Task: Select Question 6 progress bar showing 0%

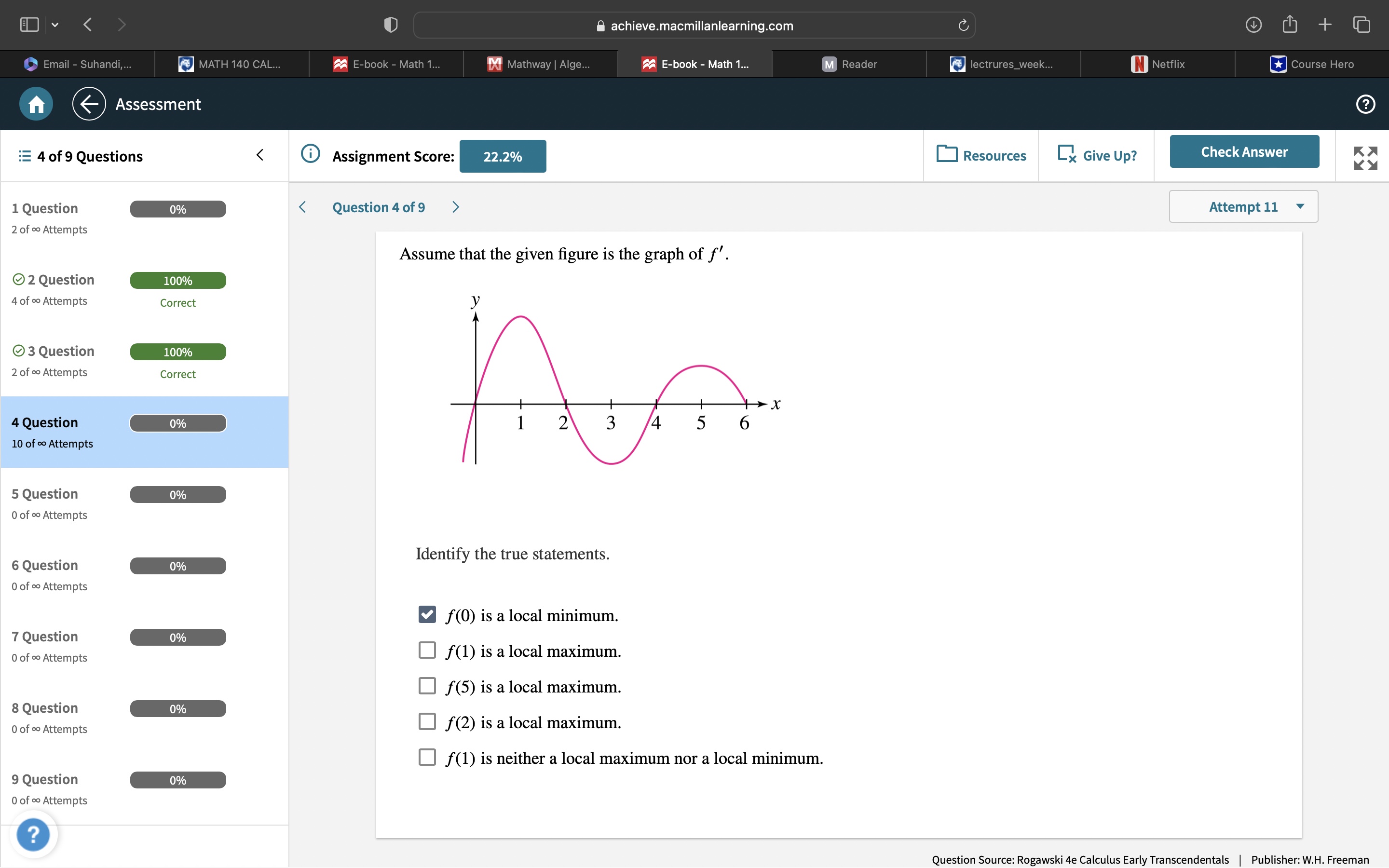Action: pos(177,566)
